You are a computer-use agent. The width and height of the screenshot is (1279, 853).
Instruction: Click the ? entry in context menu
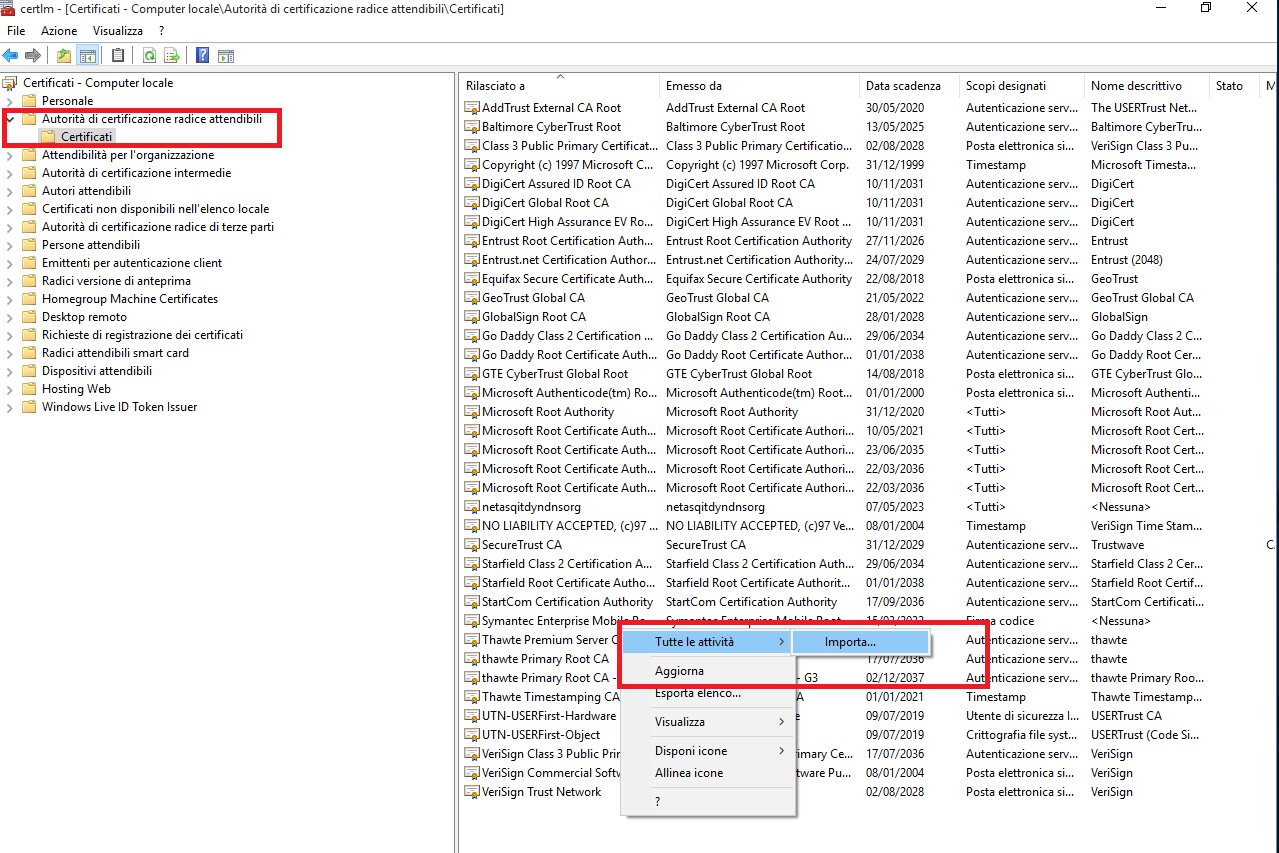pos(708,802)
